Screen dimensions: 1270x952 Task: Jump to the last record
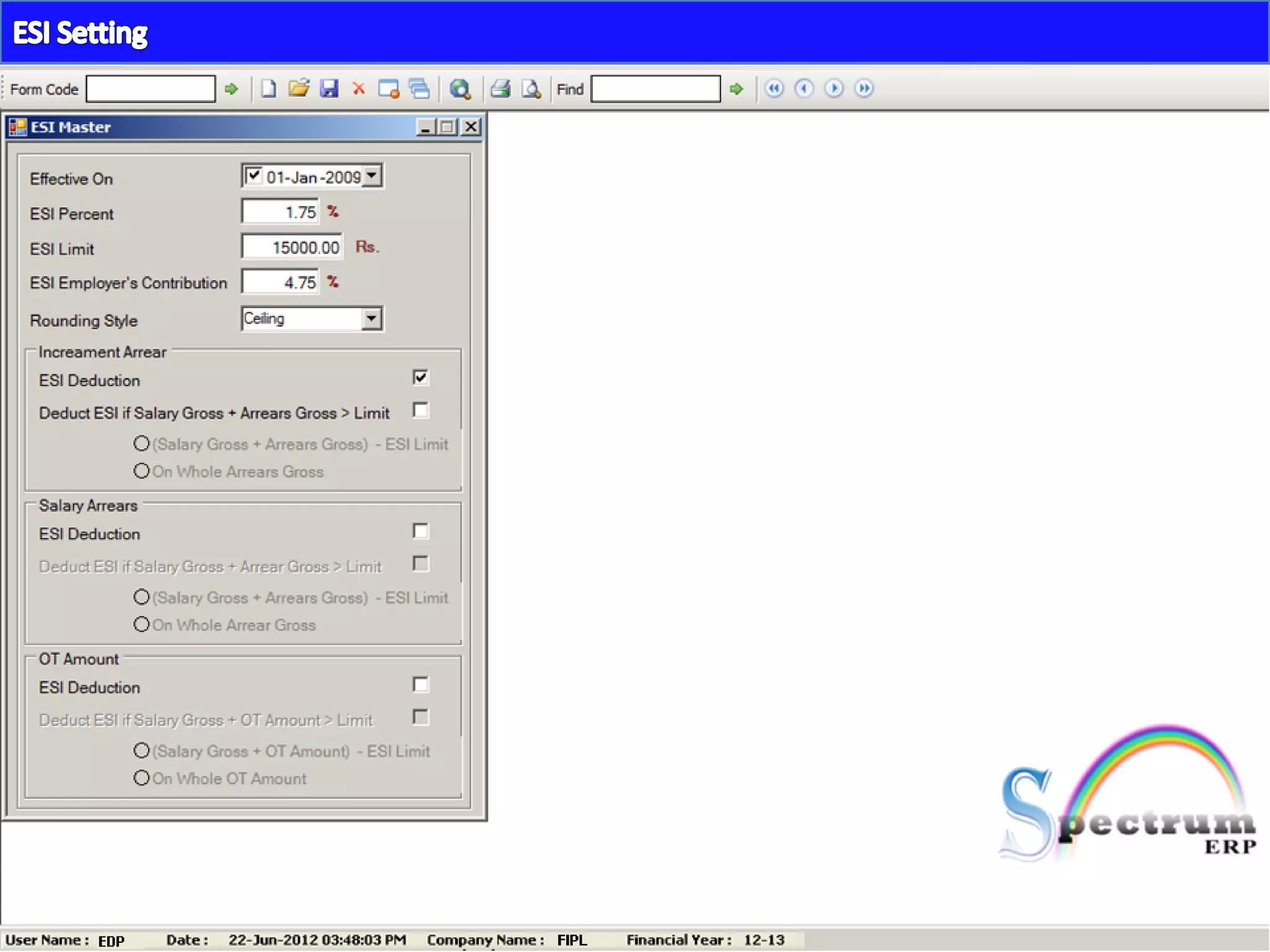pos(864,89)
